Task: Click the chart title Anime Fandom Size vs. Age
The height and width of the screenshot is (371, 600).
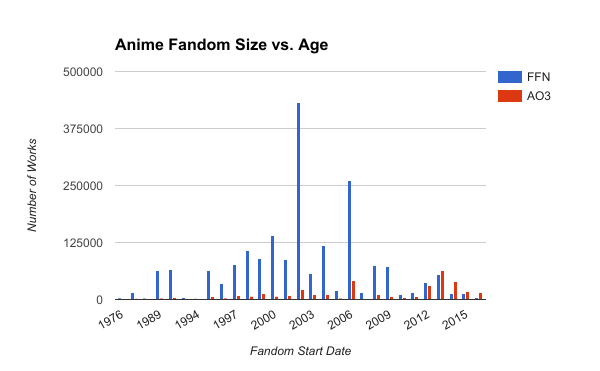Action: pos(222,45)
